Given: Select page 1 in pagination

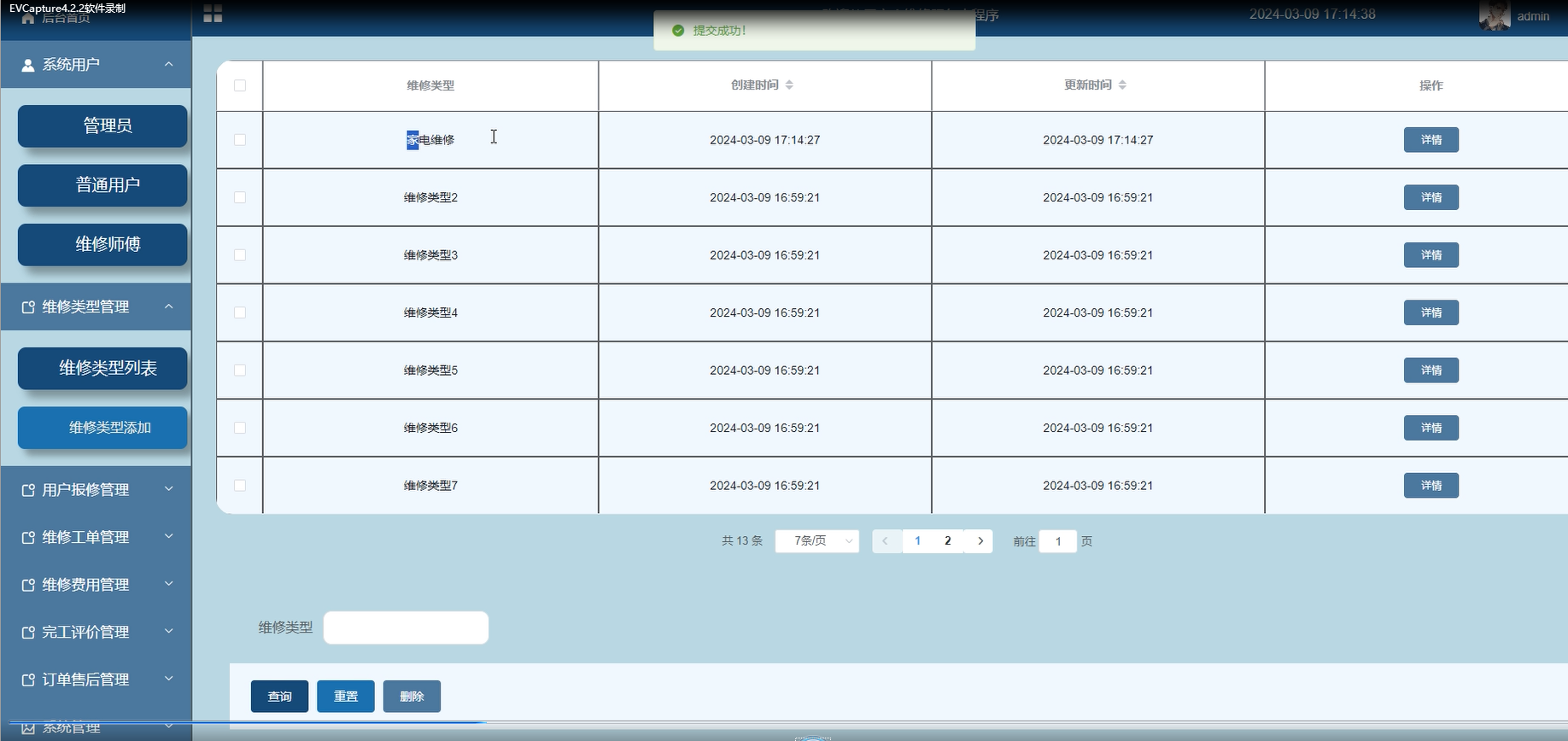Looking at the screenshot, I should [x=917, y=541].
